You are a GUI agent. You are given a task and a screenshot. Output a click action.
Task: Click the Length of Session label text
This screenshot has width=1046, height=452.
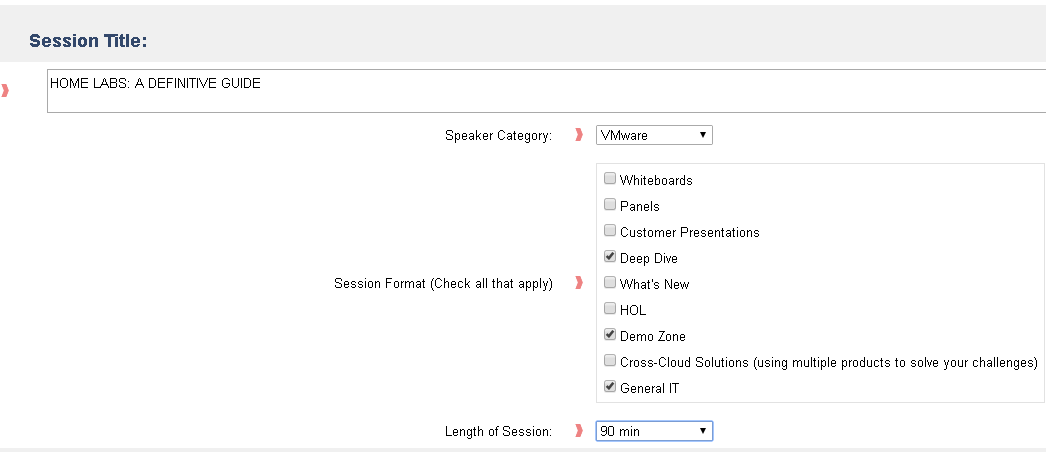tap(498, 432)
